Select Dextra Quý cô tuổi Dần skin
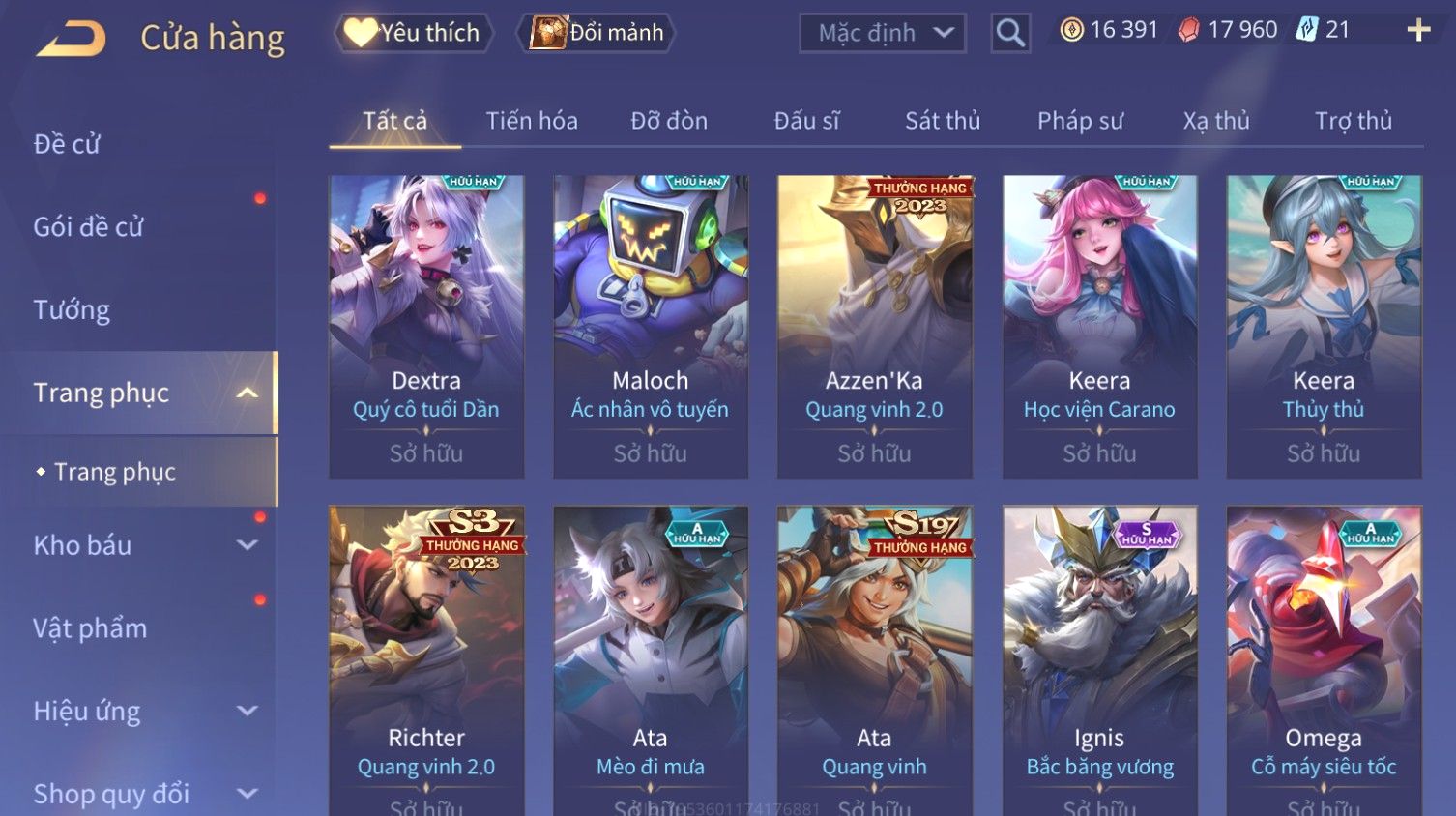The width and height of the screenshot is (1456, 816). click(x=426, y=327)
